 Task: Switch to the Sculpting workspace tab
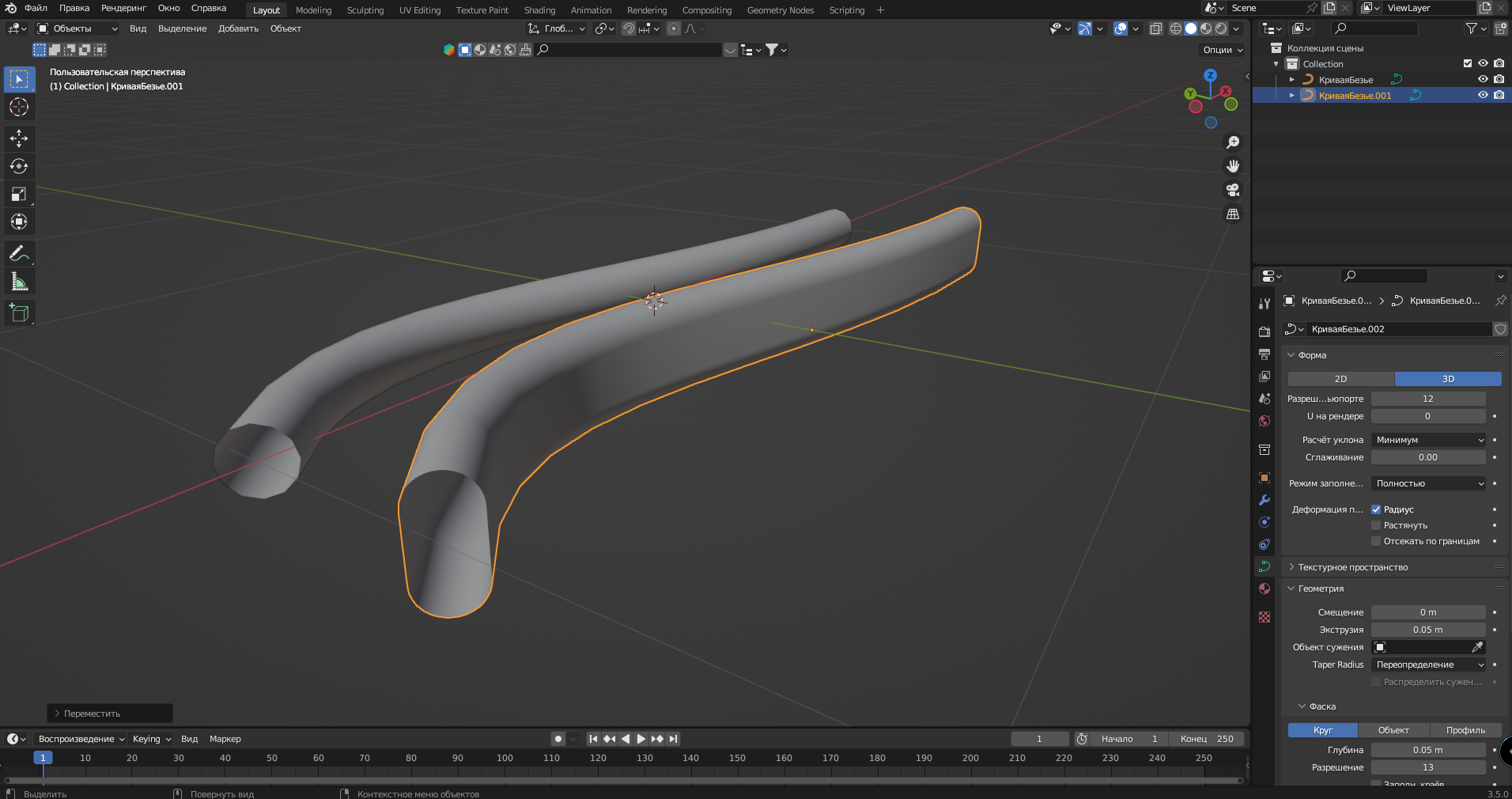(365, 10)
